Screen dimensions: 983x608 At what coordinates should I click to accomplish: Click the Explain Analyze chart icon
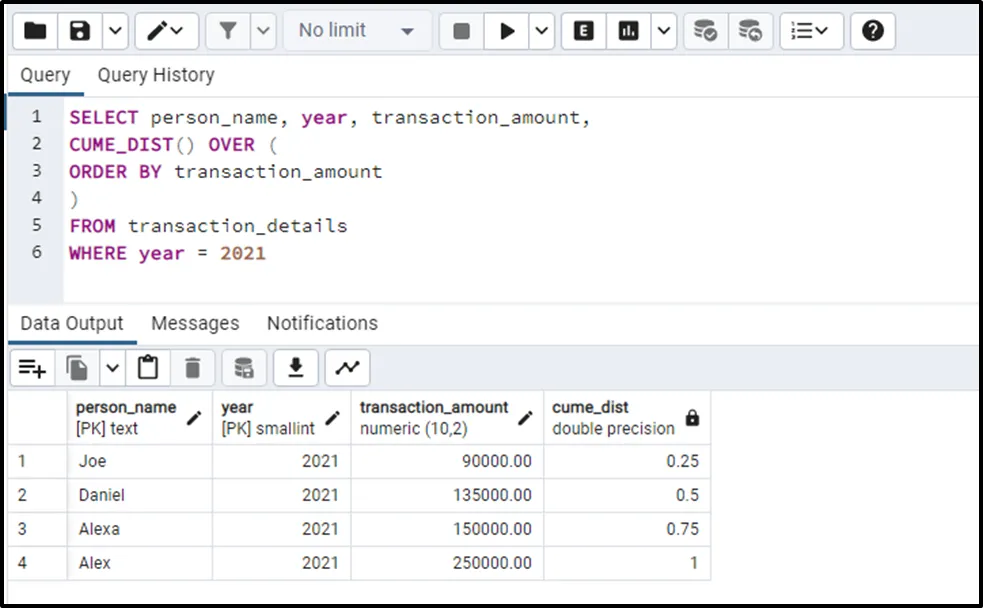pyautogui.click(x=629, y=31)
